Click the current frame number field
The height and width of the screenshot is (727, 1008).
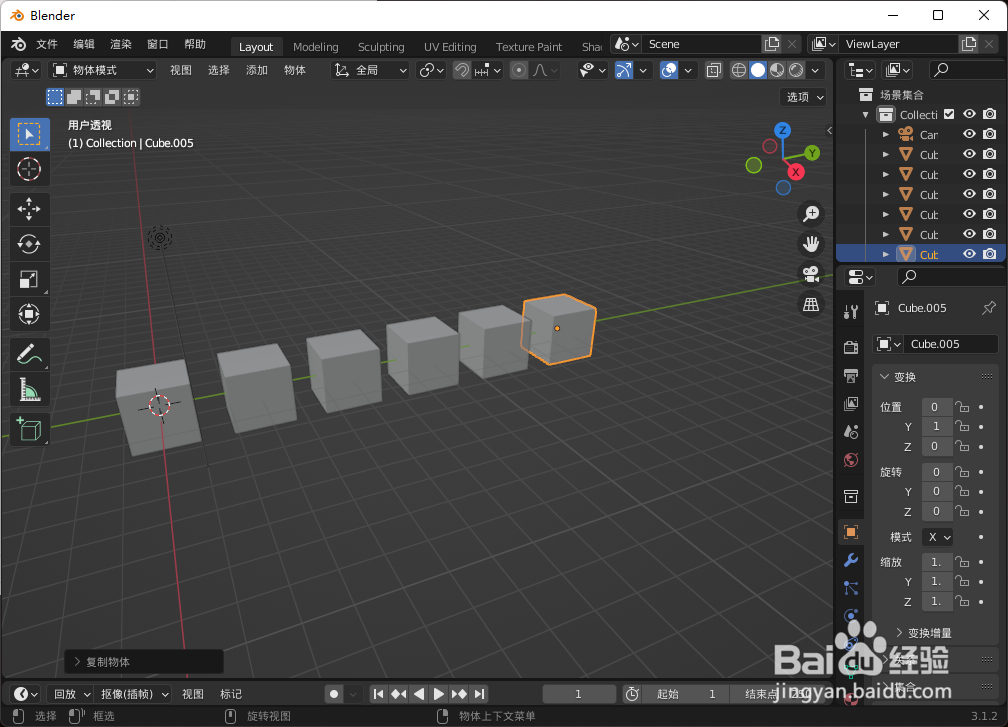click(x=579, y=694)
